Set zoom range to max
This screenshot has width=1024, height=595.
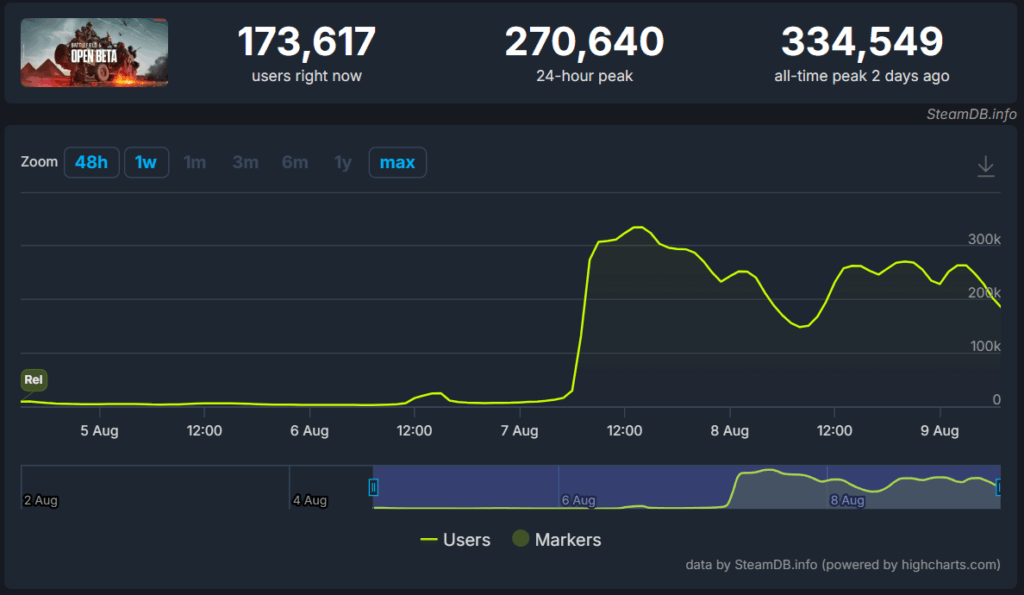tap(397, 162)
